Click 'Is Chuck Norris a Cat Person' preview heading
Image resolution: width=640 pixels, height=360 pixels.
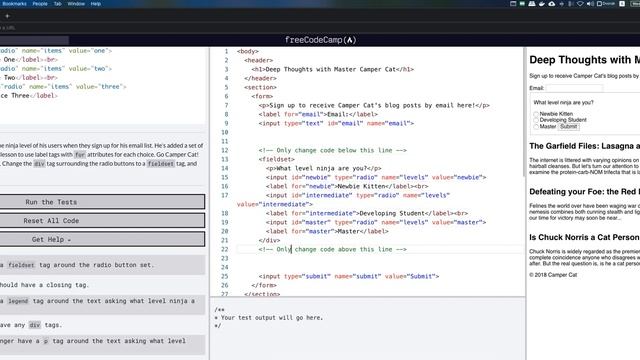[584, 238]
